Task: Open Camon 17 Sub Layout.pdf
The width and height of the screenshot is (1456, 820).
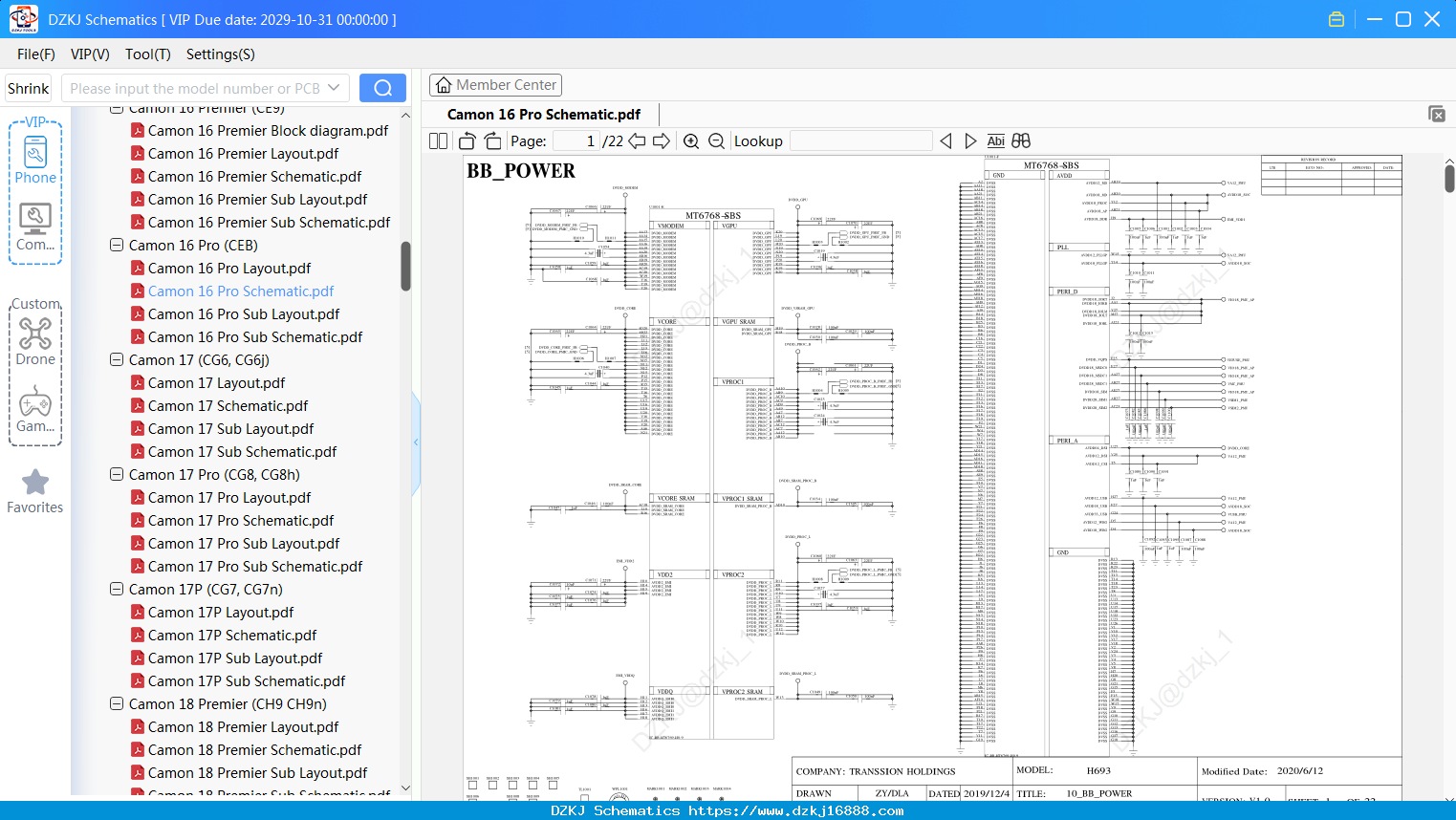Action: [x=230, y=429]
